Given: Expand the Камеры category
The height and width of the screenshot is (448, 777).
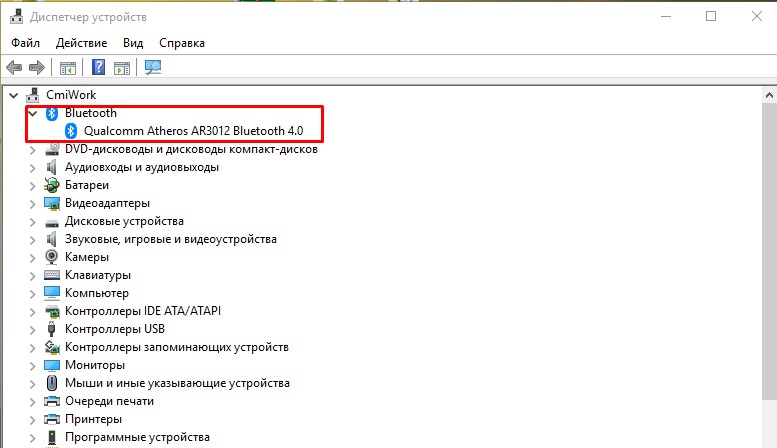Looking at the screenshot, I should [x=33, y=258].
